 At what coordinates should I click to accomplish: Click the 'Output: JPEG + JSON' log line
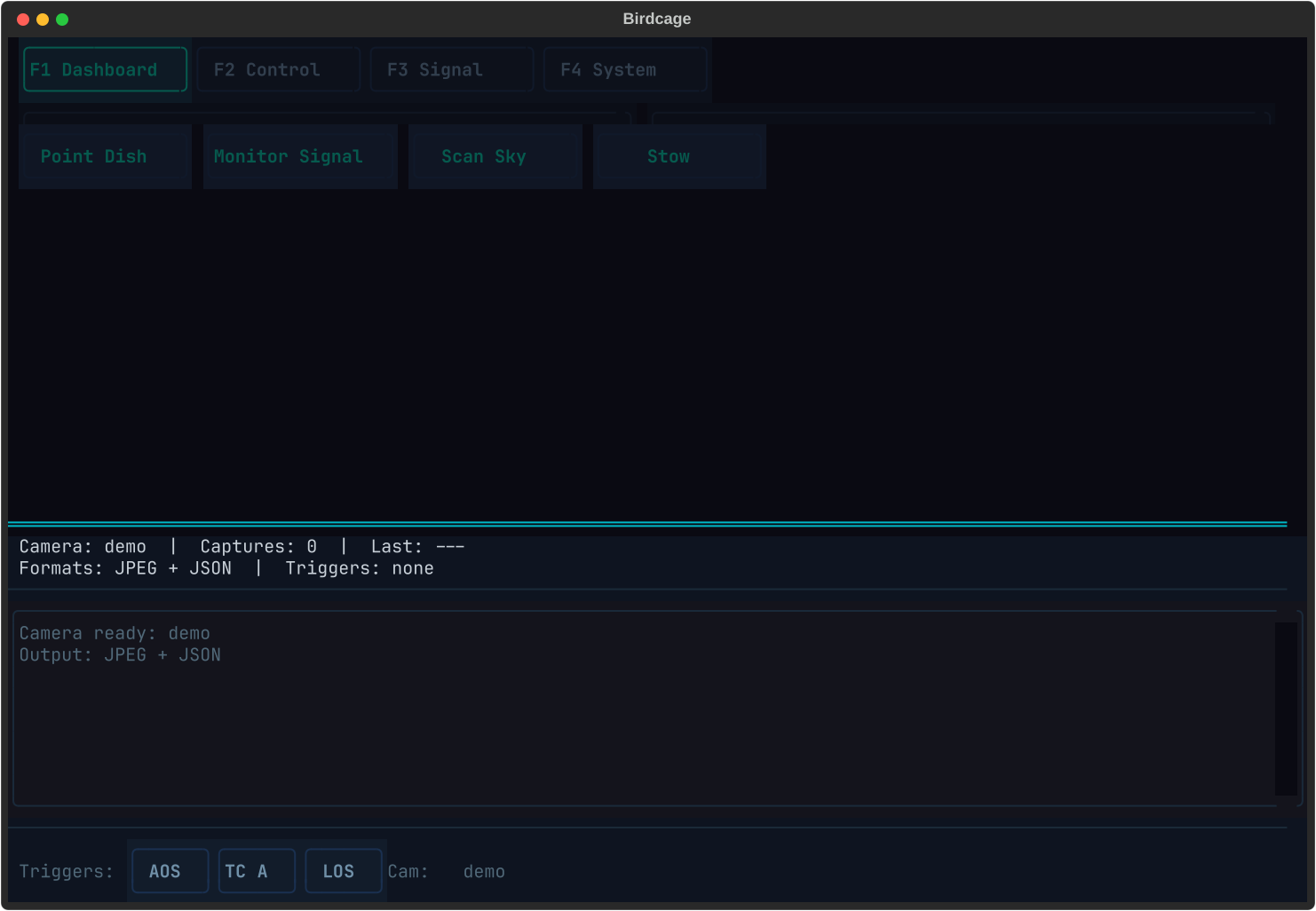(x=120, y=655)
